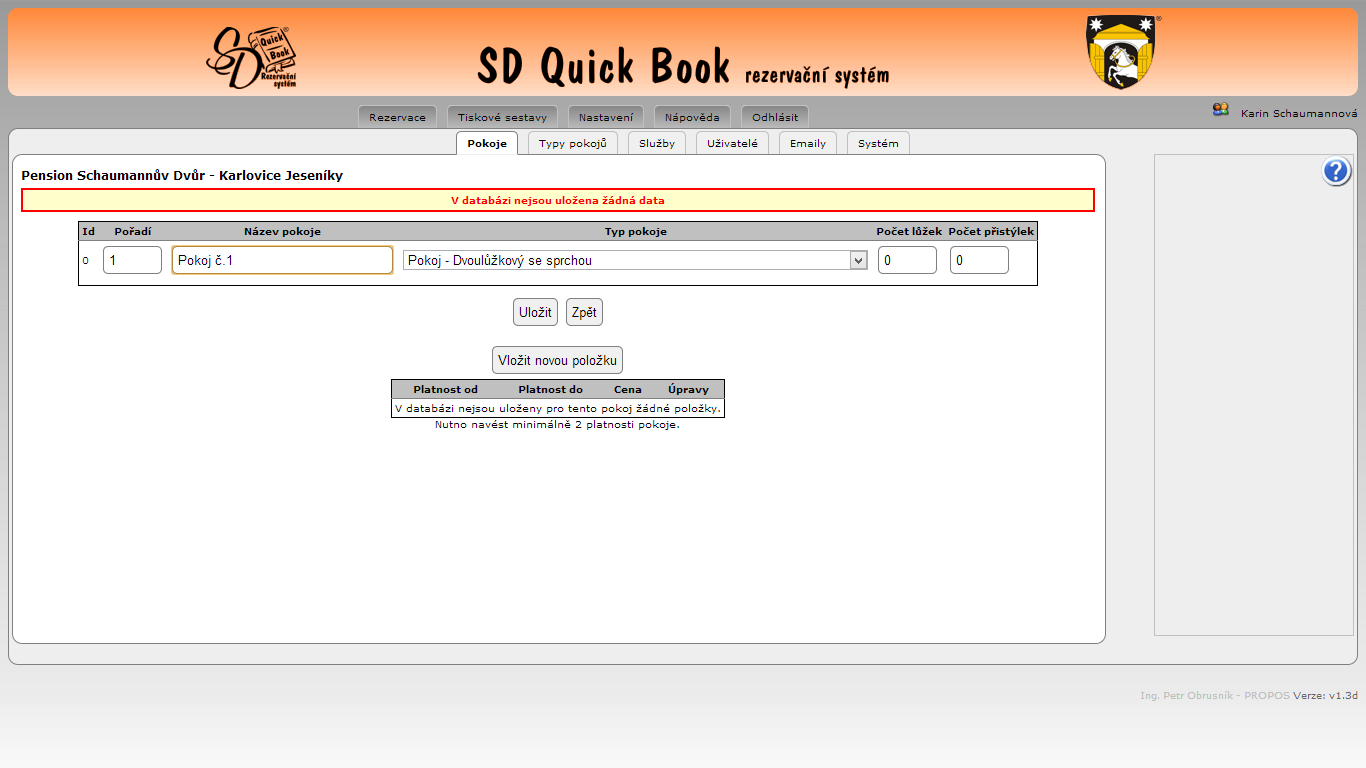This screenshot has height=768, width=1366.
Task: Click the Uložit button
Action: (x=535, y=312)
